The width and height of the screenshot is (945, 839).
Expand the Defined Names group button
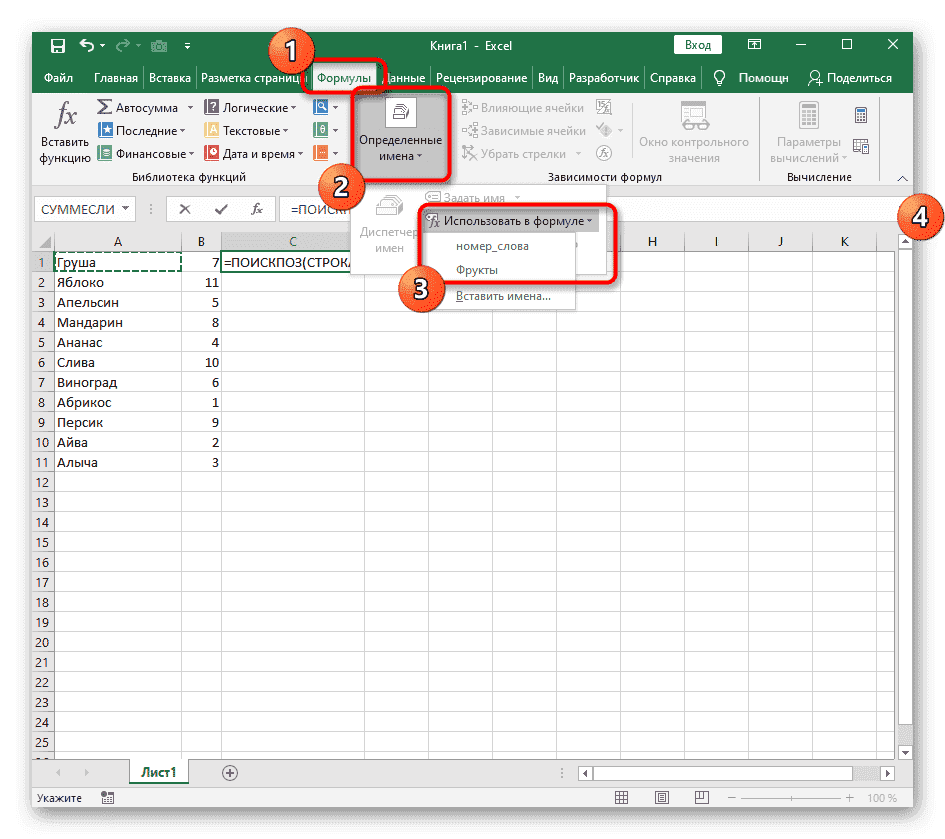click(400, 131)
